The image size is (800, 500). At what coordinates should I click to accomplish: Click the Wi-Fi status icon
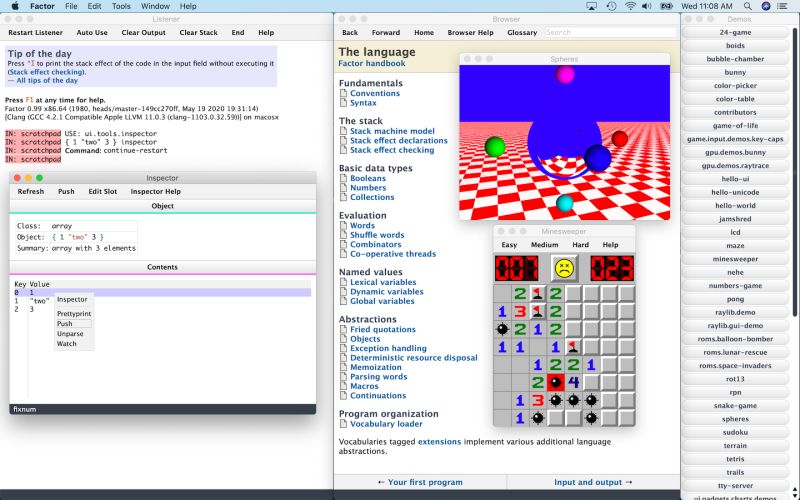pos(630,6)
